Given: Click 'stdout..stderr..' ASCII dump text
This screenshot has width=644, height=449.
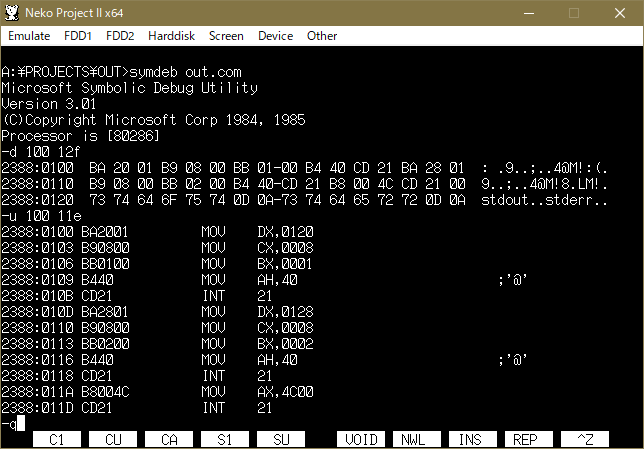Looking at the screenshot, I should (x=544, y=200).
